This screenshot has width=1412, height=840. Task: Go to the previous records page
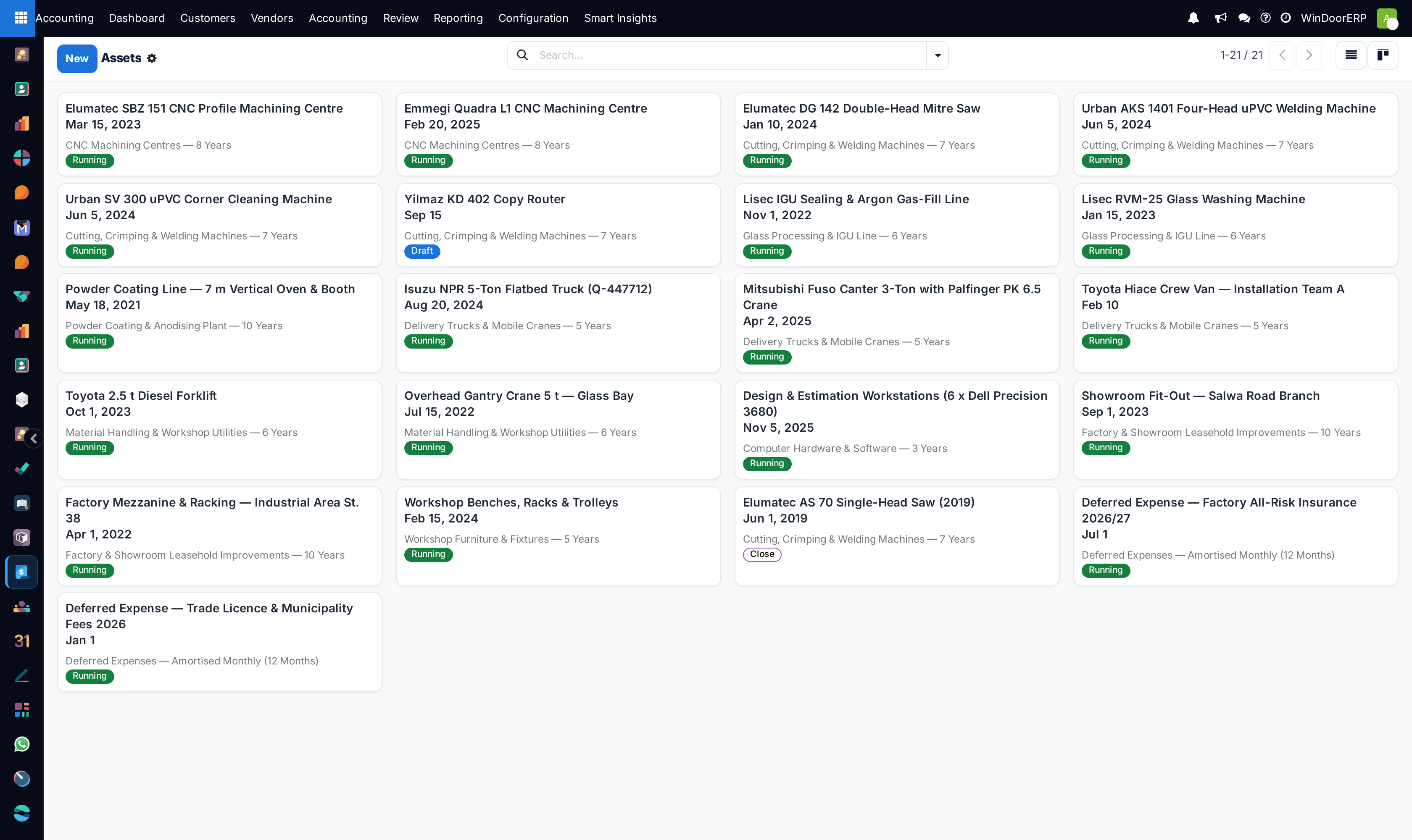[x=1282, y=55]
